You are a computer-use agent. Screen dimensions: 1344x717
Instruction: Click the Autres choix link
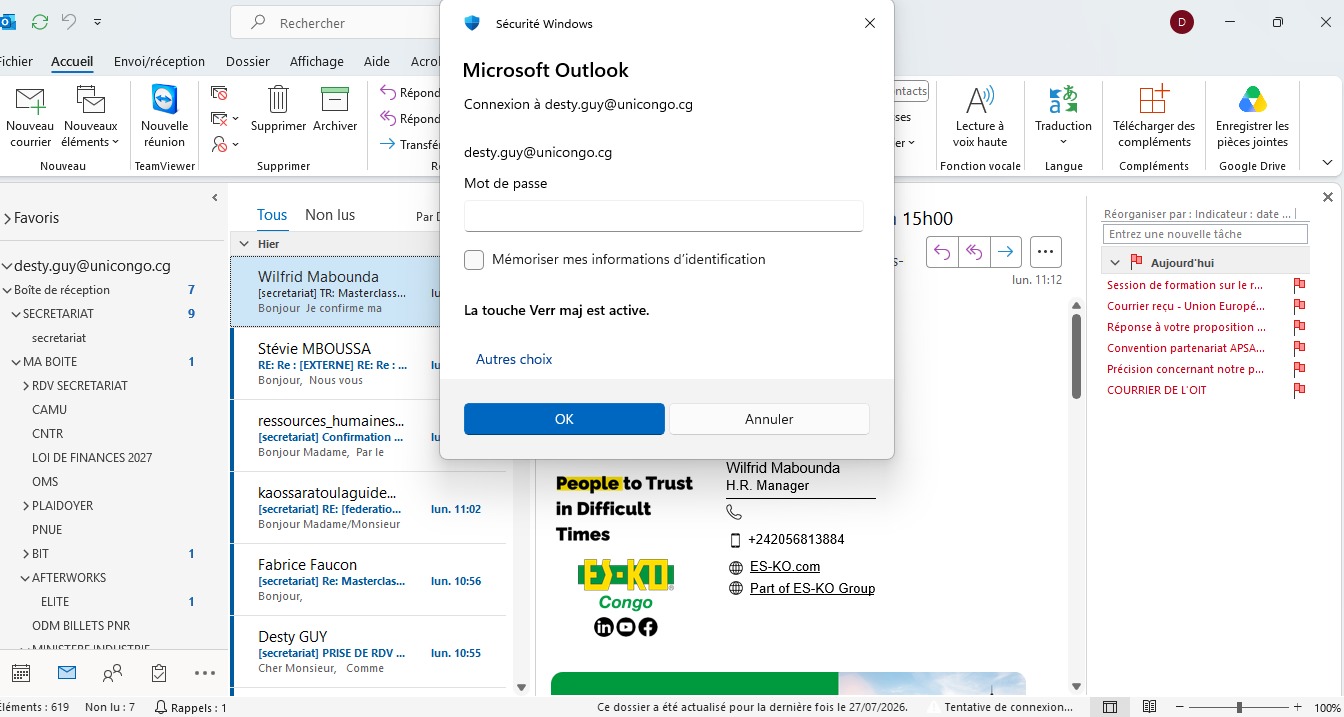point(514,359)
